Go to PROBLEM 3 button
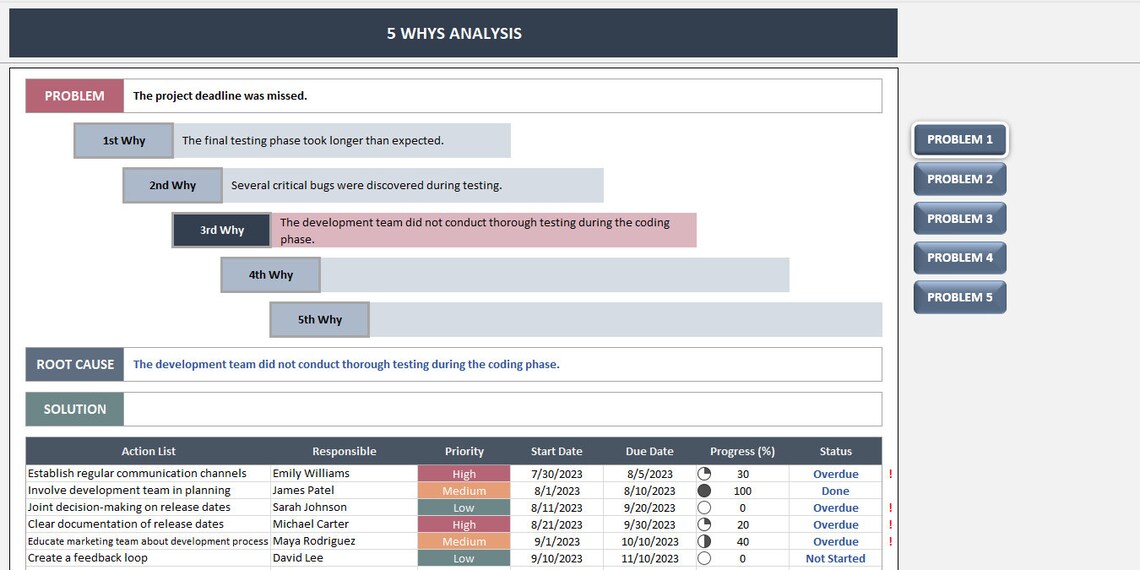The height and width of the screenshot is (570, 1140). [960, 218]
